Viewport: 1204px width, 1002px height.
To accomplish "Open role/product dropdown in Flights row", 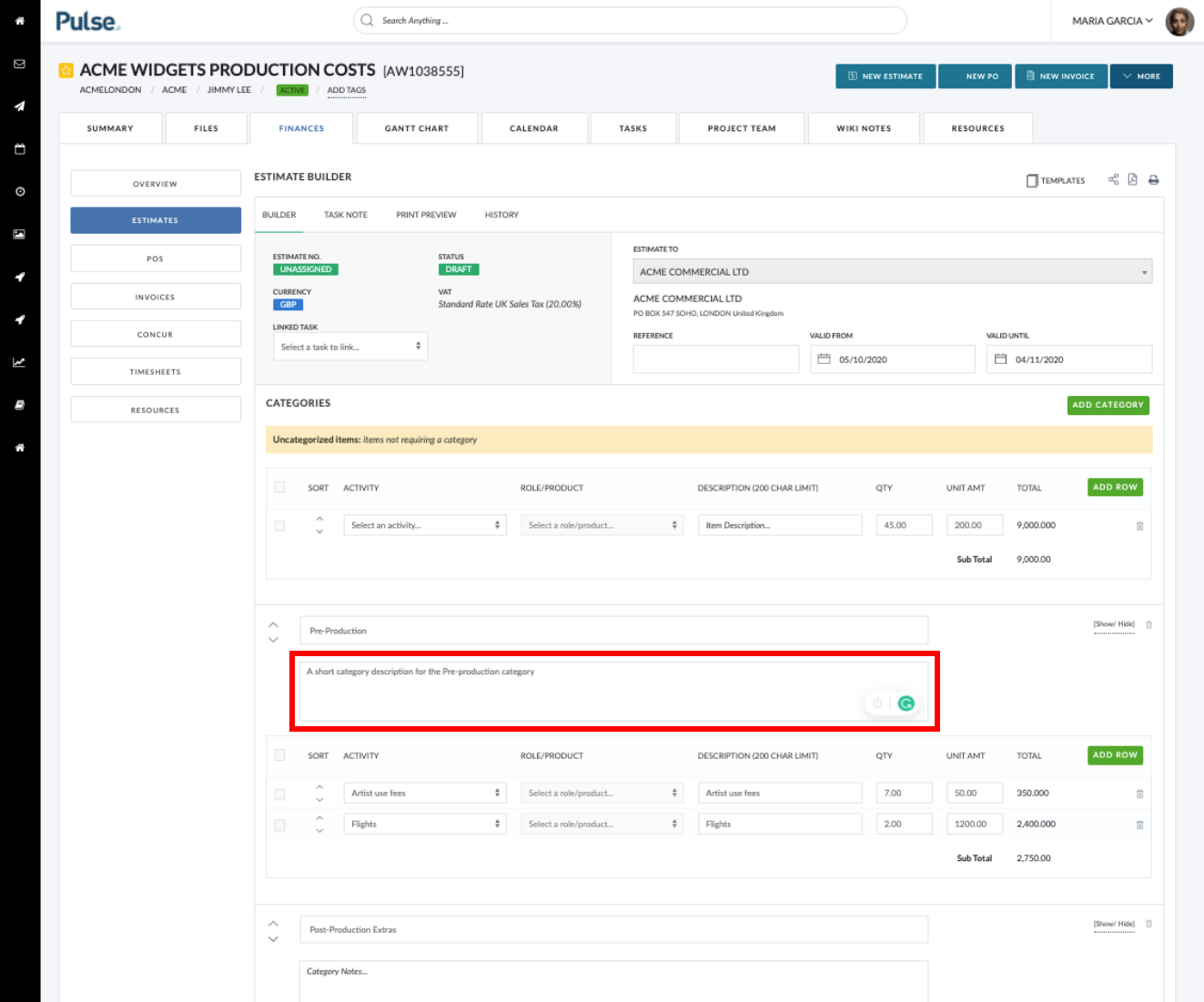I will (x=602, y=824).
